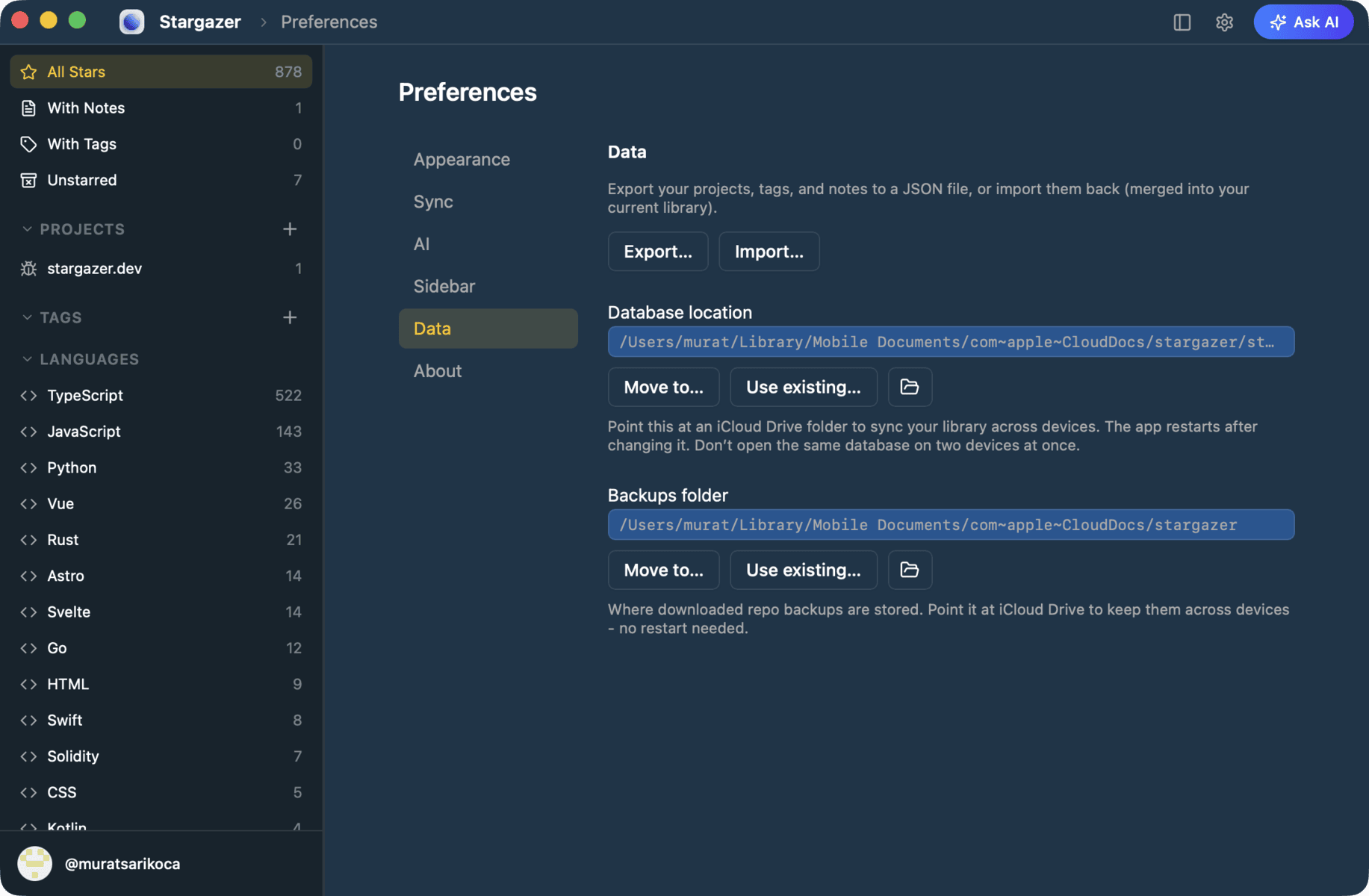The height and width of the screenshot is (896, 1369).
Task: Add a new tag with plus icon
Action: click(290, 317)
